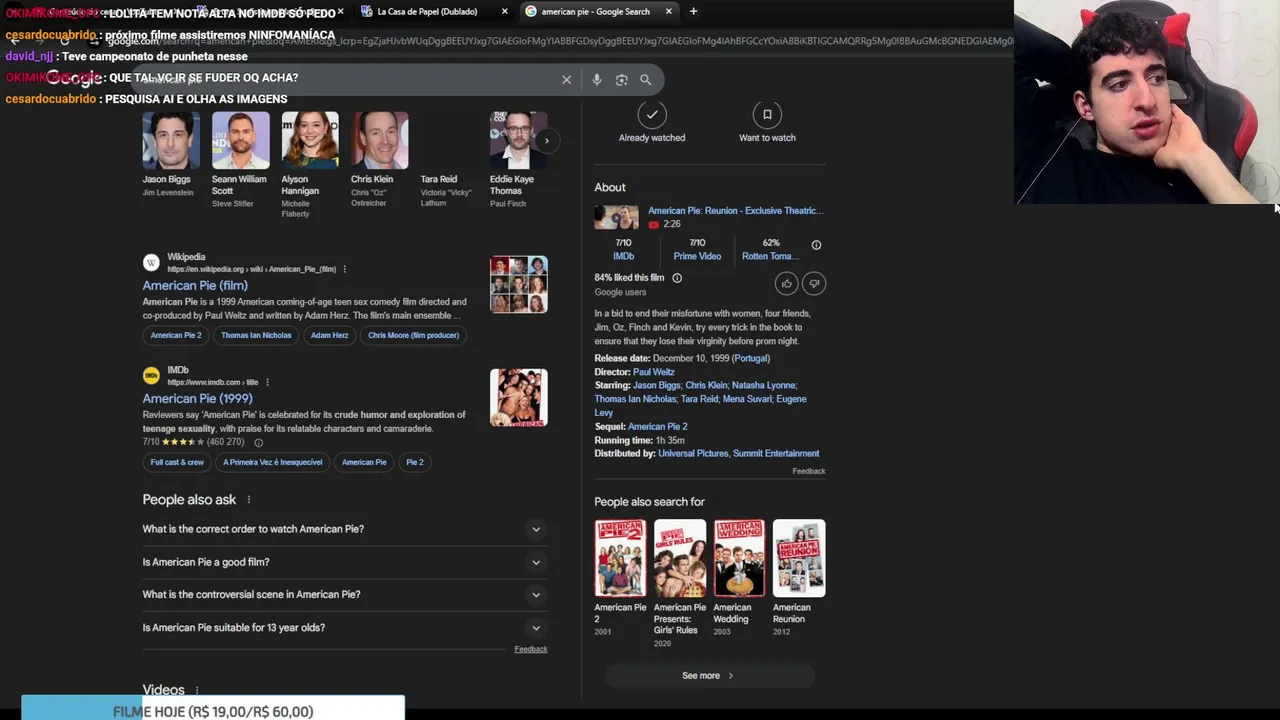
Task: Click the Adam Herz chip
Action: point(330,335)
